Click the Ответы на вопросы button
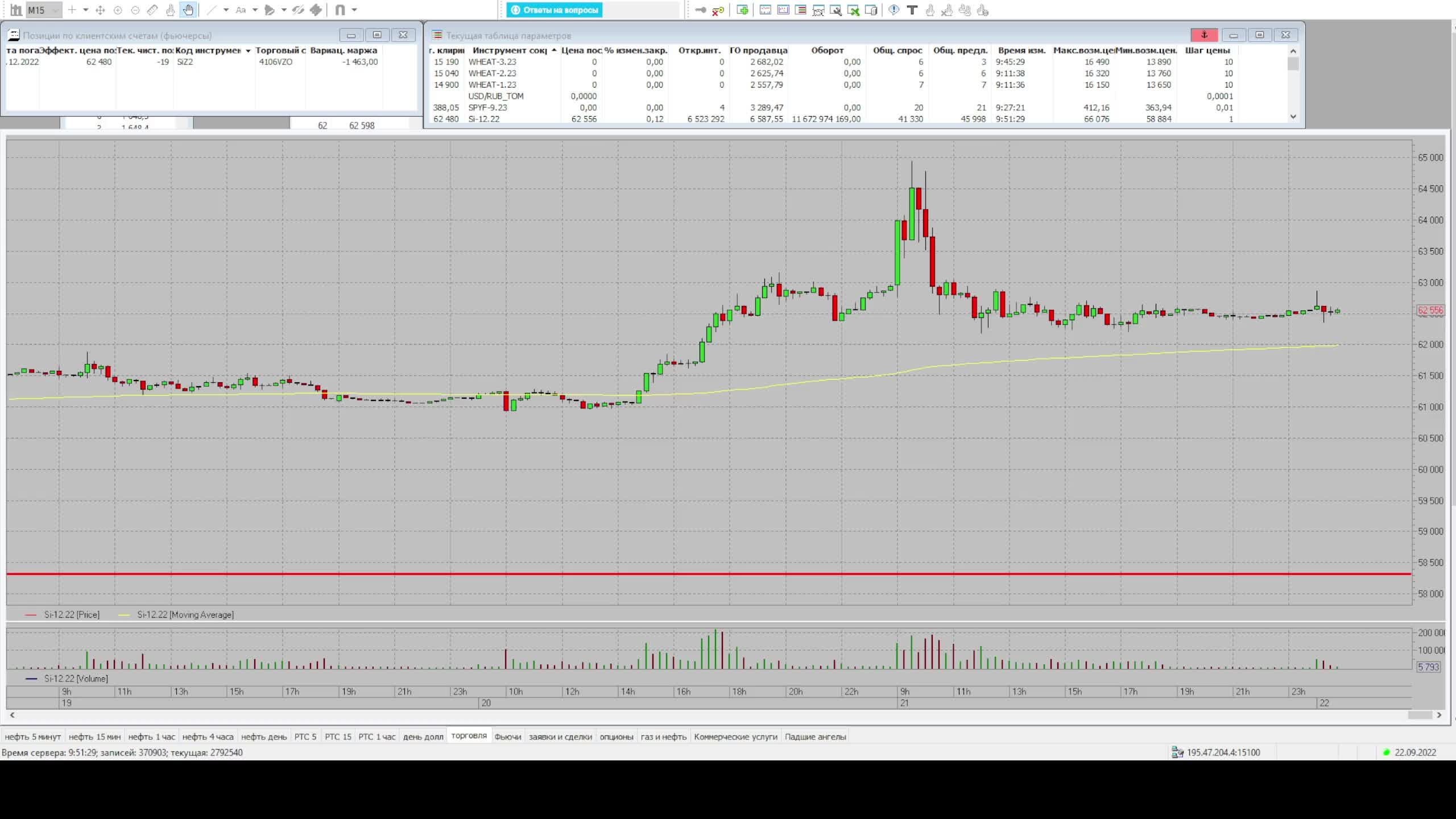The width and height of the screenshot is (1456, 819). pyautogui.click(x=555, y=10)
